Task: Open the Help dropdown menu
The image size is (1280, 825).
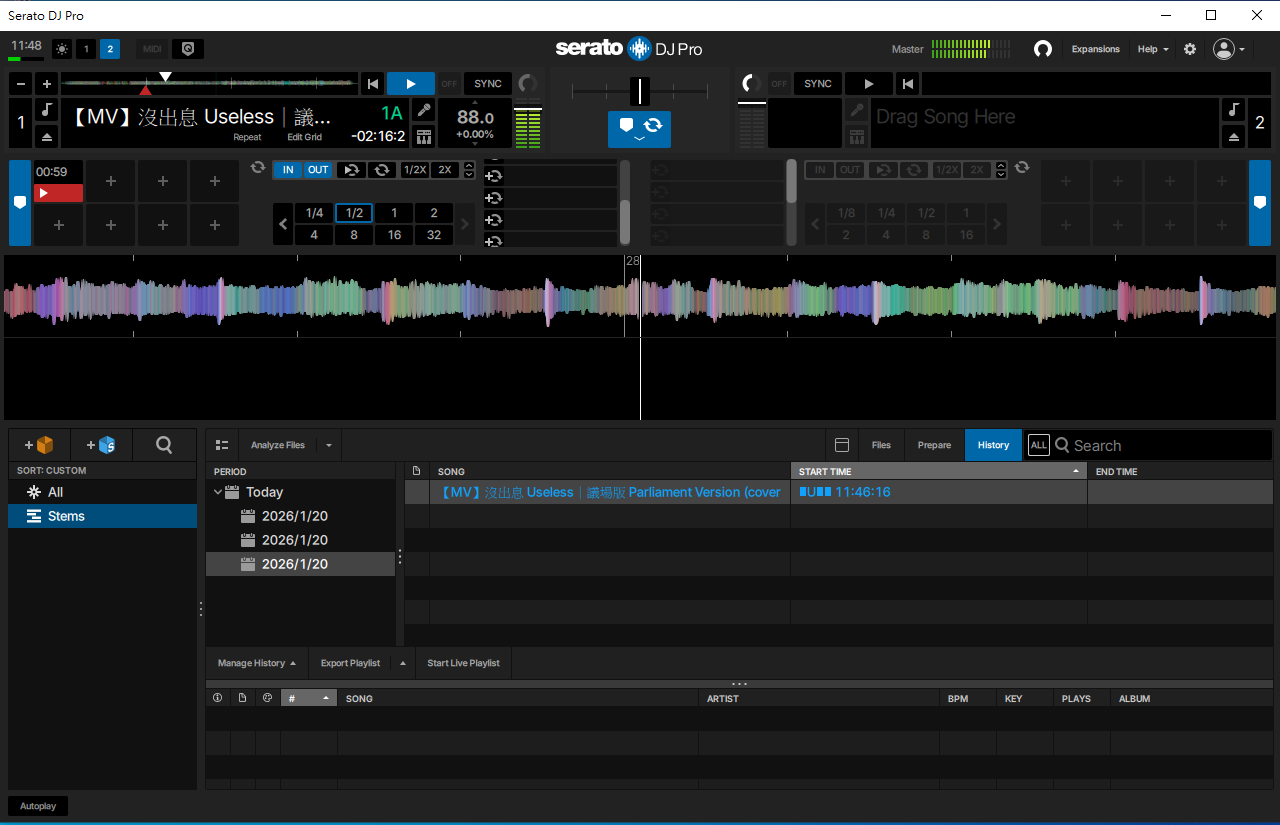Action: pyautogui.click(x=1152, y=49)
